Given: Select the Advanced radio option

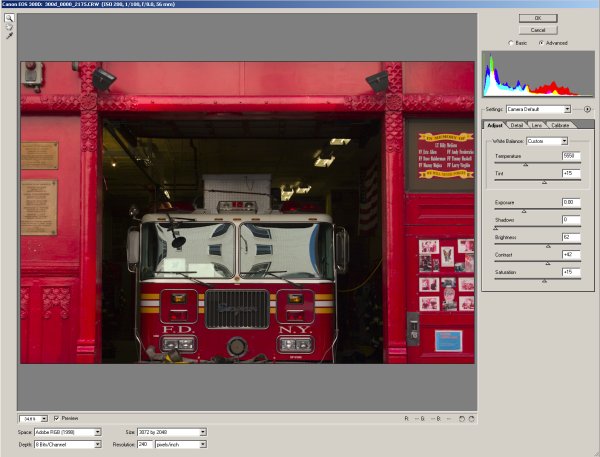Looking at the screenshot, I should 553,43.
